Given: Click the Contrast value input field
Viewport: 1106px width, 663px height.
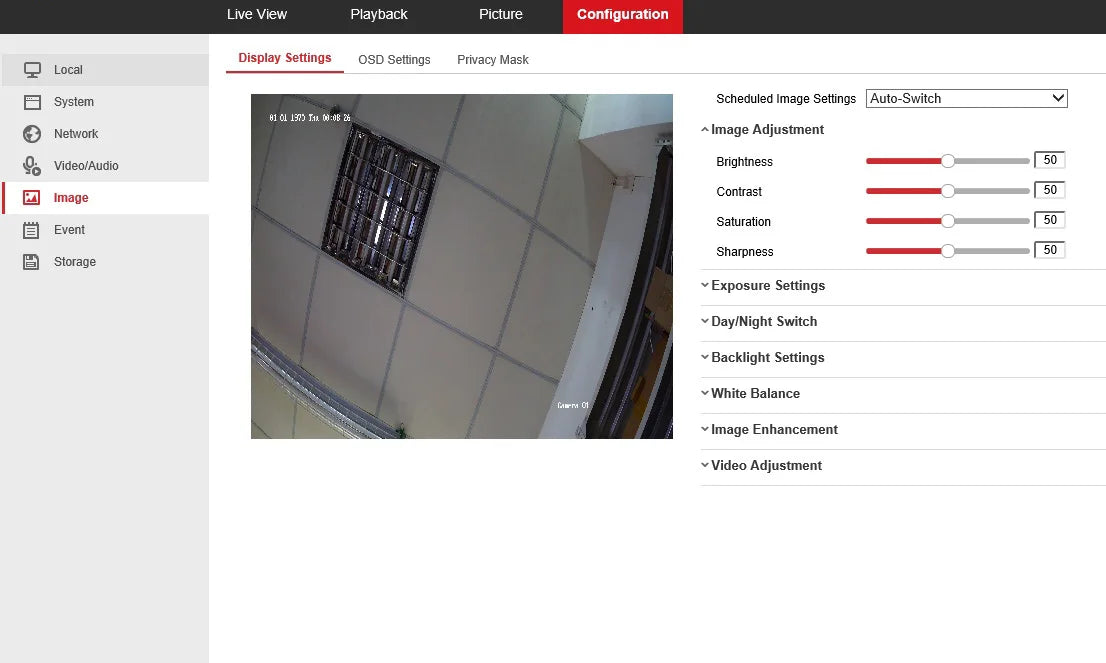Looking at the screenshot, I should (x=1049, y=189).
